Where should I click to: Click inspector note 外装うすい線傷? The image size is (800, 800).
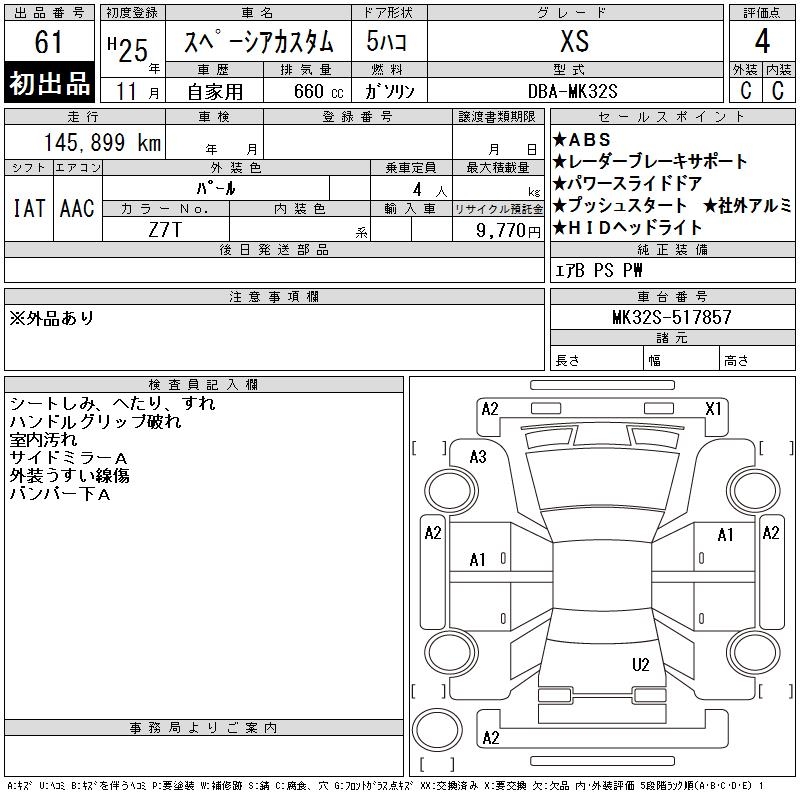[69, 476]
